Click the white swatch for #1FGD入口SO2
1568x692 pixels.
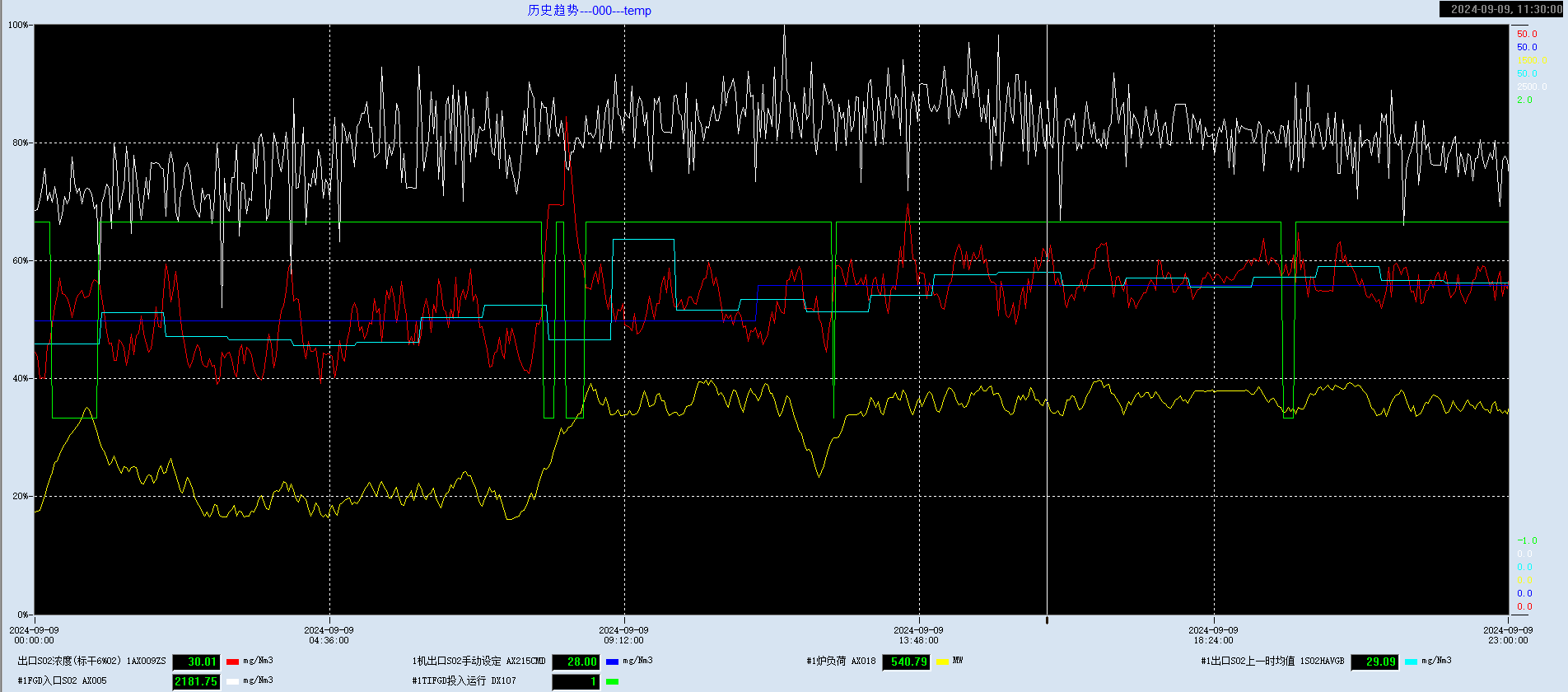click(x=232, y=681)
